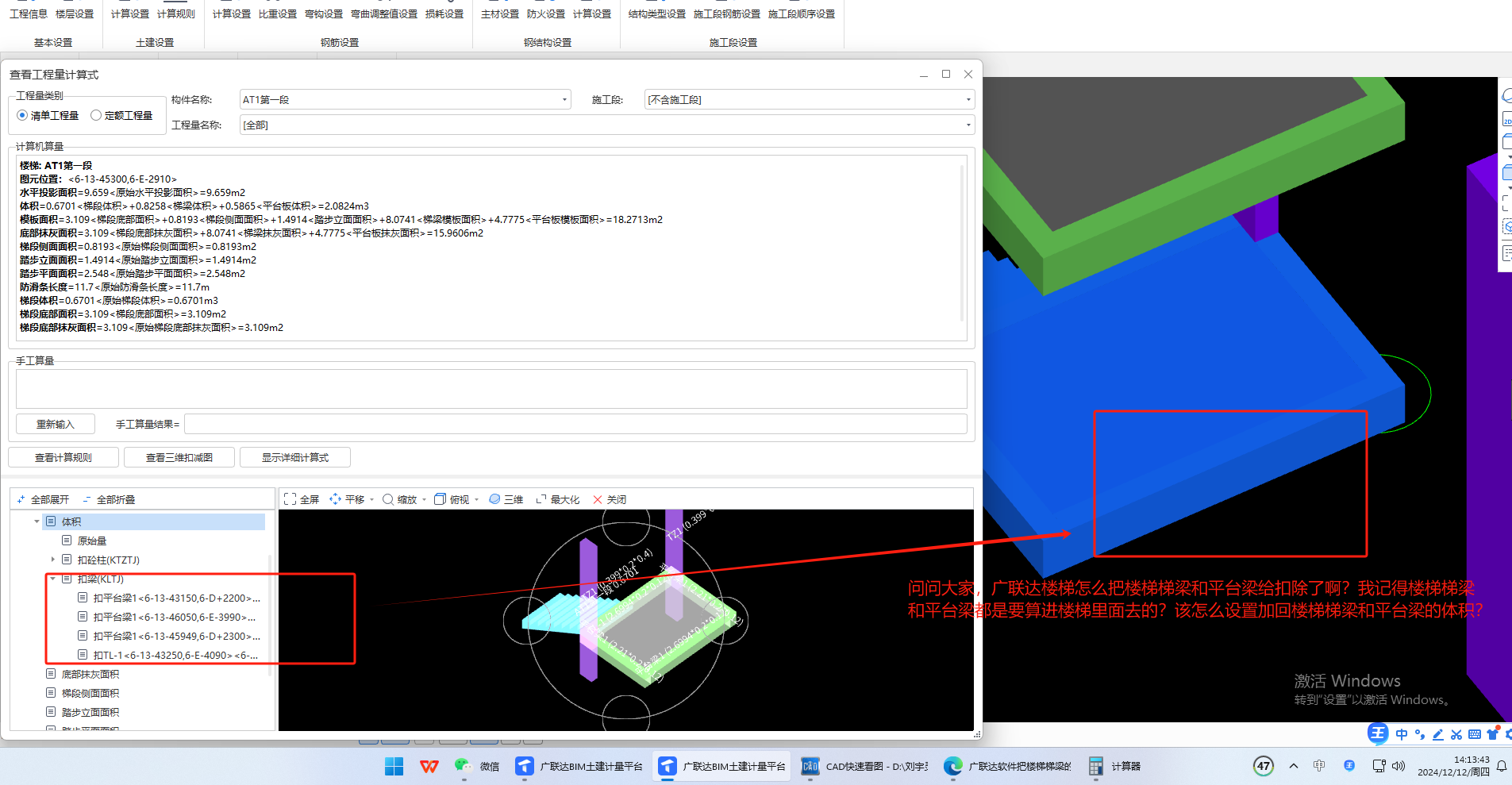Viewport: 1512px width, 785px height.
Task: Open the notification bell in system tray
Action: 1502,766
